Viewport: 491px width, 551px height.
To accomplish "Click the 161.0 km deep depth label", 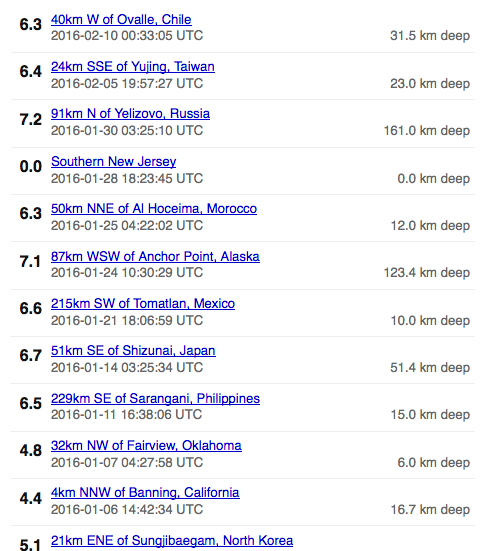I will tap(427, 131).
